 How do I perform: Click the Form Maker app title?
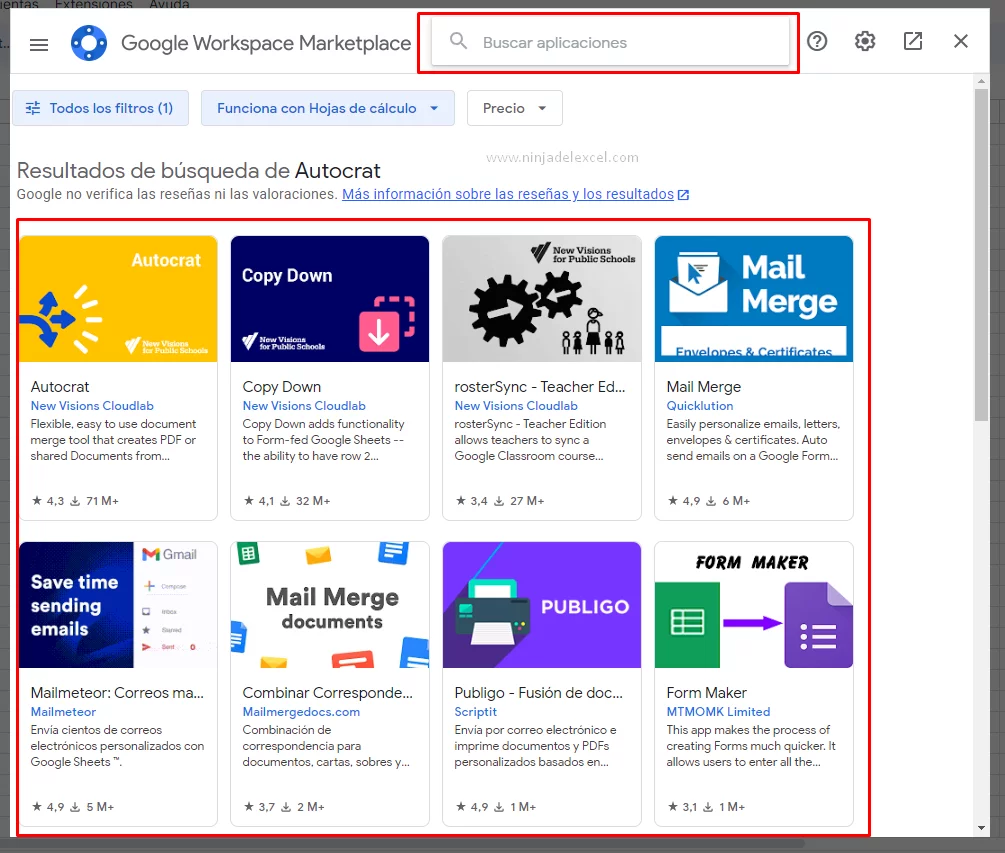click(706, 693)
